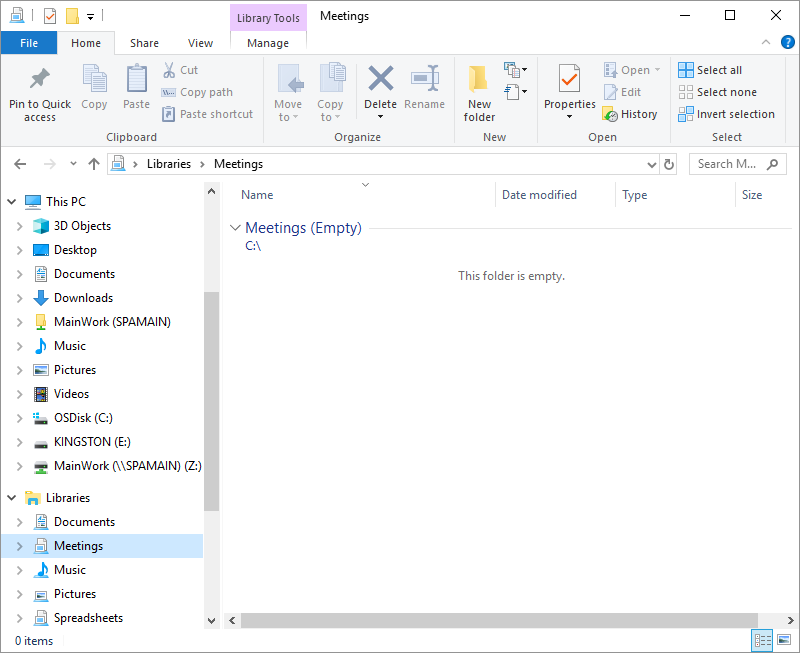Click the Edit button in Open group
The width and height of the screenshot is (800, 653).
click(x=622, y=92)
